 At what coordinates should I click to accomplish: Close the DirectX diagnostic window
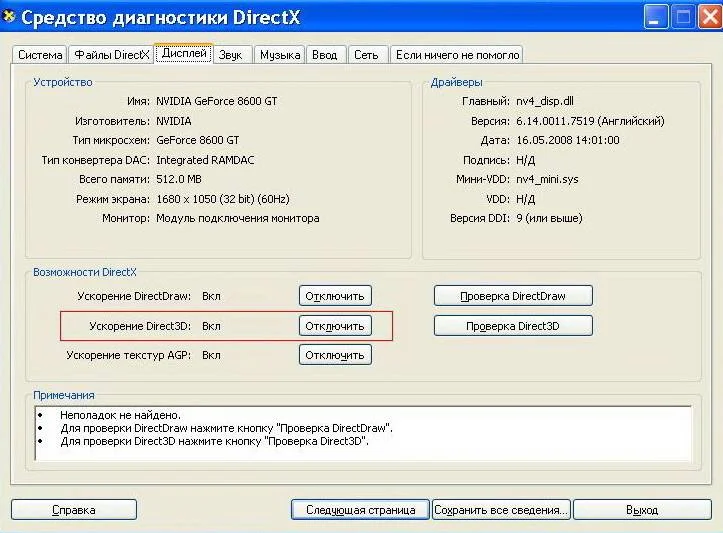pos(710,17)
